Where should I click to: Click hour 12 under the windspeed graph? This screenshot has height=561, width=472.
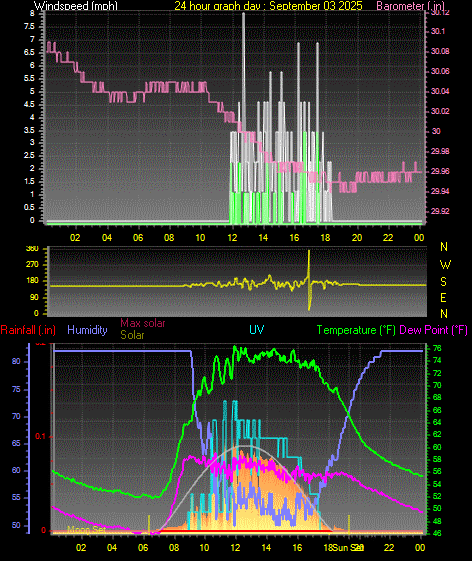232,238
